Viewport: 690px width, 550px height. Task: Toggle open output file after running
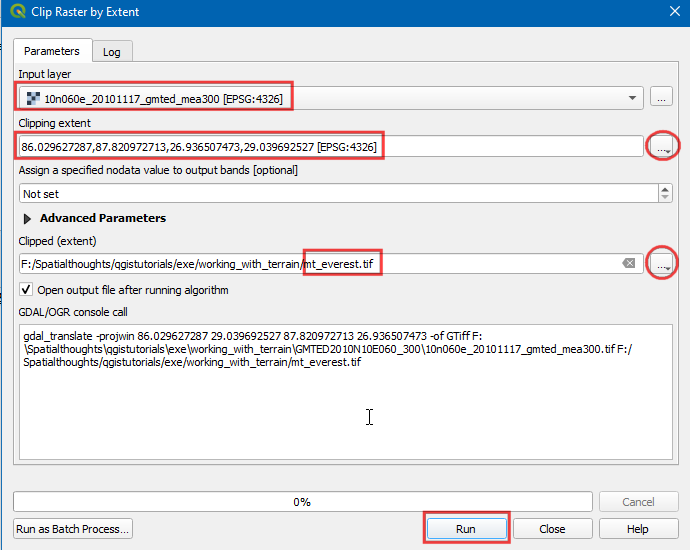coord(27,290)
